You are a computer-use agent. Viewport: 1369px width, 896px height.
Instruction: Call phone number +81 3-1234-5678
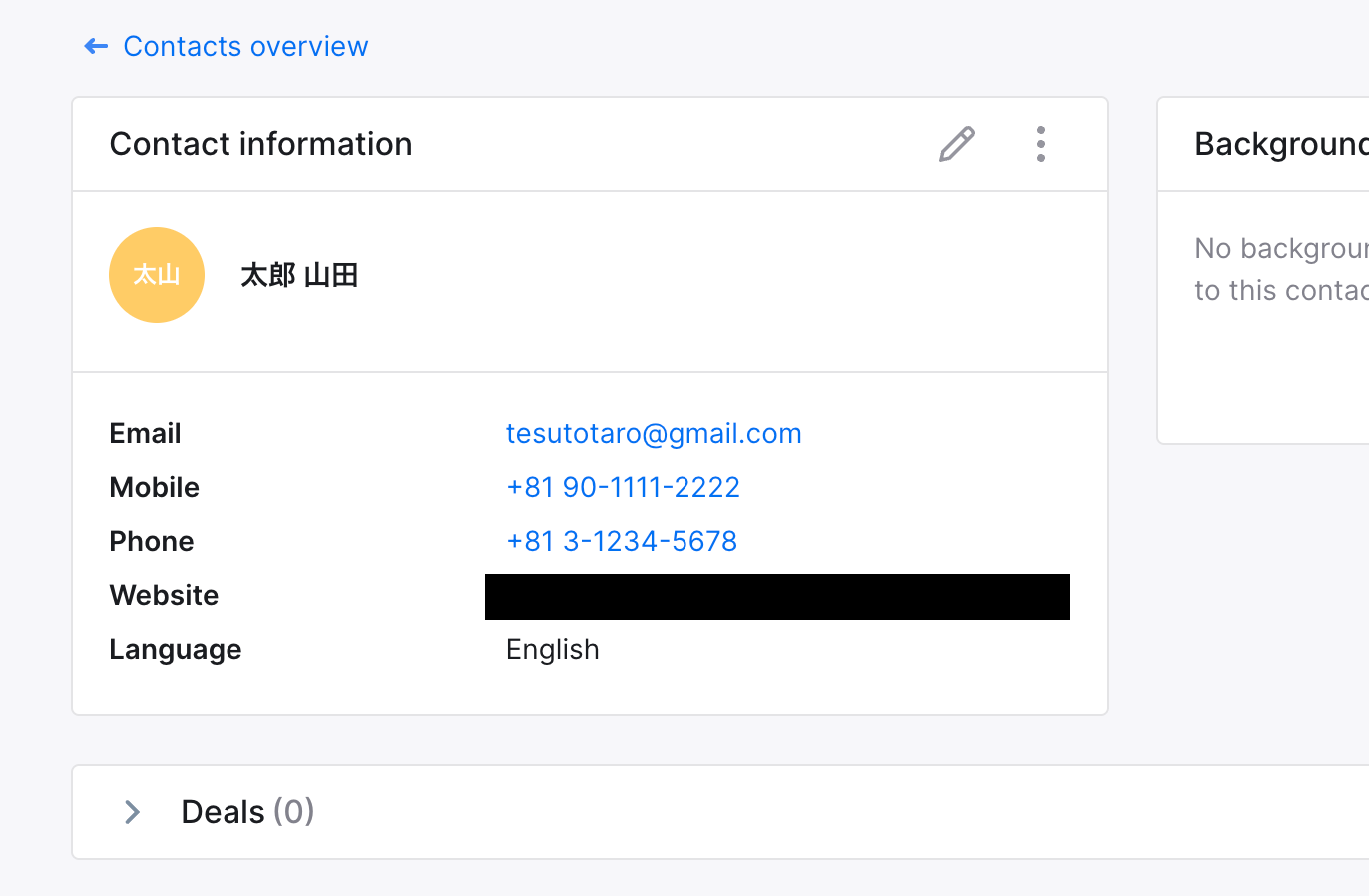point(622,541)
